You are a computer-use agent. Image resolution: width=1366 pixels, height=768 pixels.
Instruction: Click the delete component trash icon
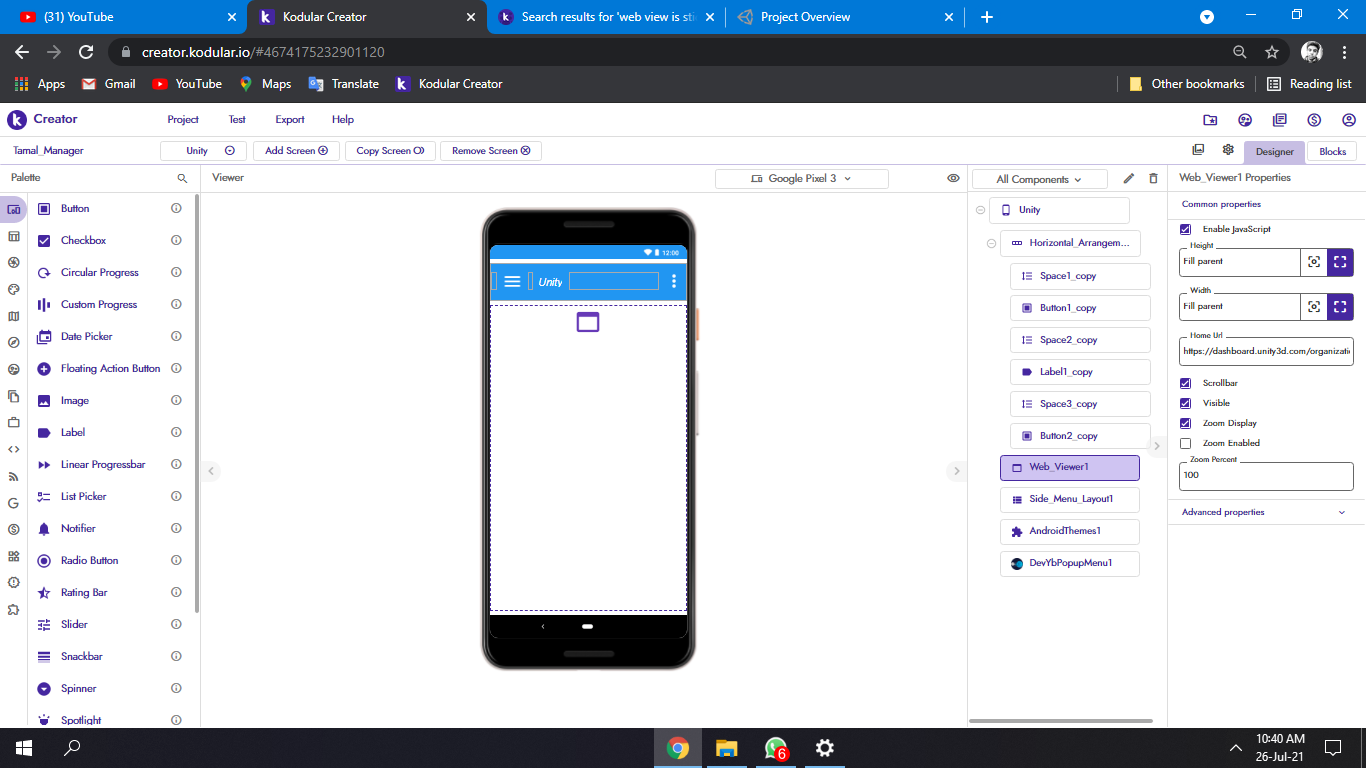tap(1153, 178)
